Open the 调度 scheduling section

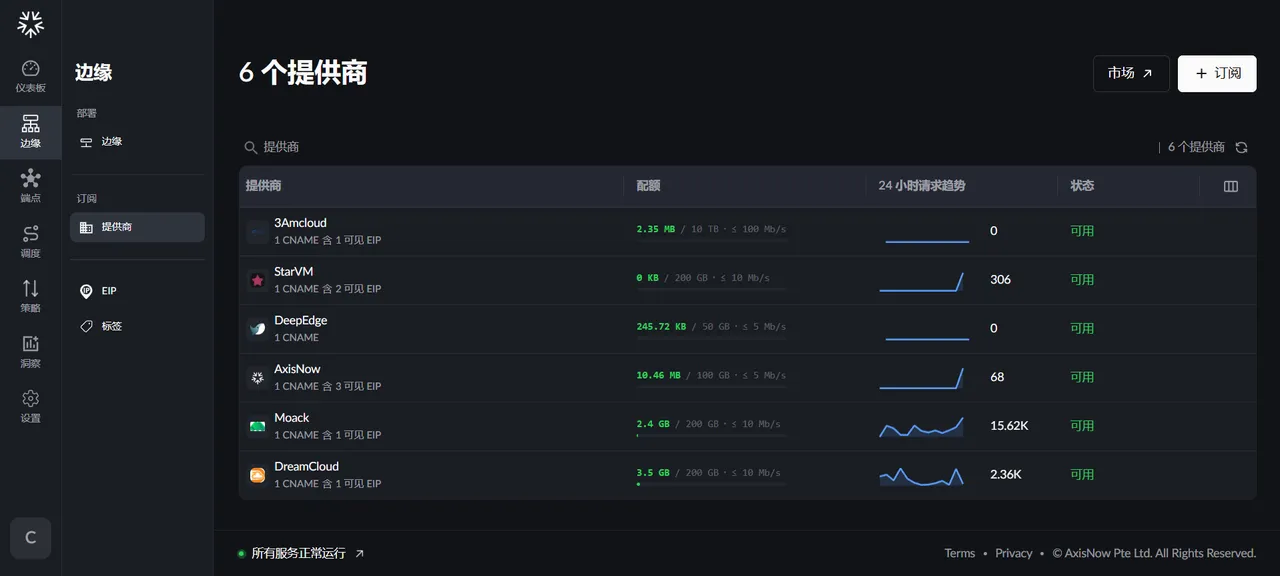pos(31,242)
